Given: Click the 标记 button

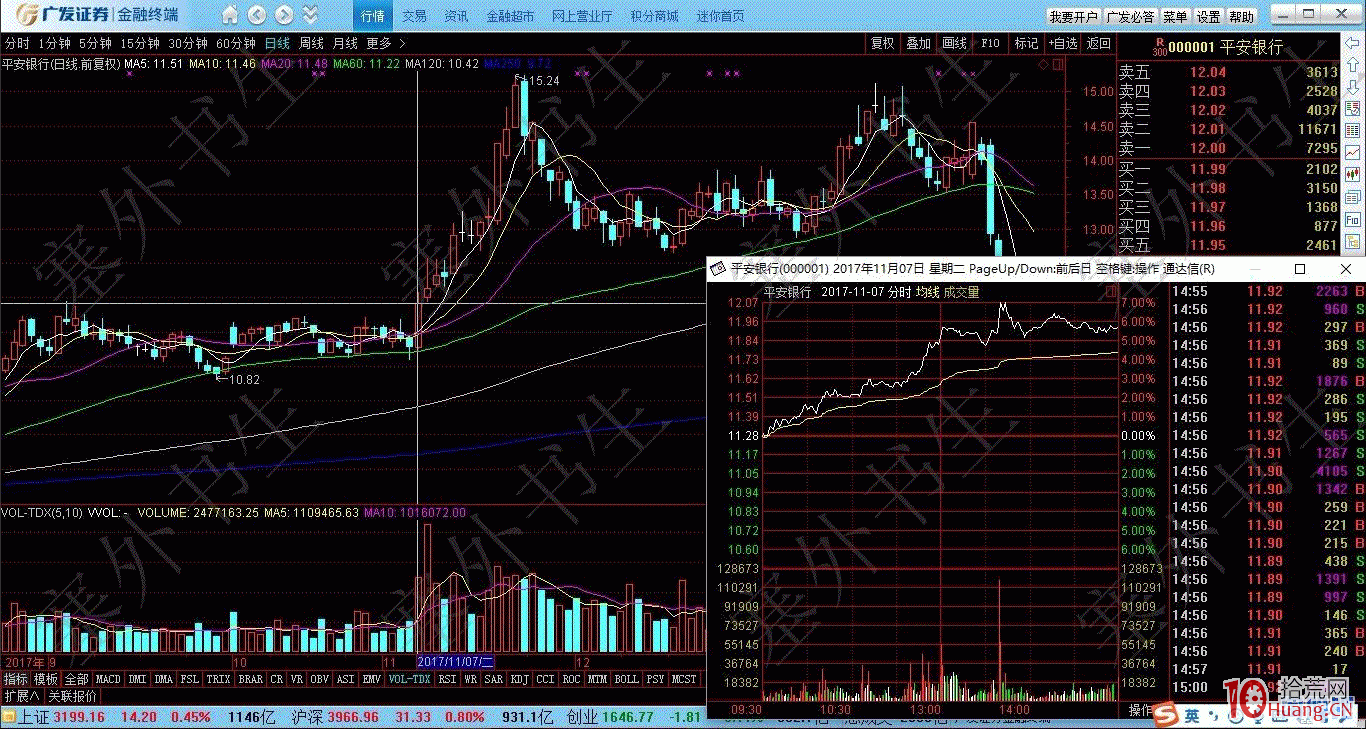Looking at the screenshot, I should pyautogui.click(x=1026, y=43).
